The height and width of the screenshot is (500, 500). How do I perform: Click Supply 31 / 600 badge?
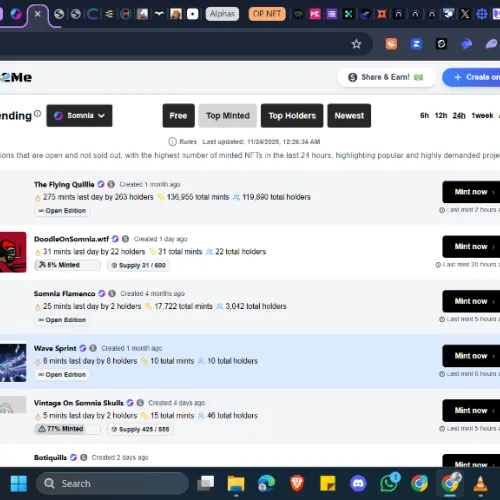tap(138, 265)
